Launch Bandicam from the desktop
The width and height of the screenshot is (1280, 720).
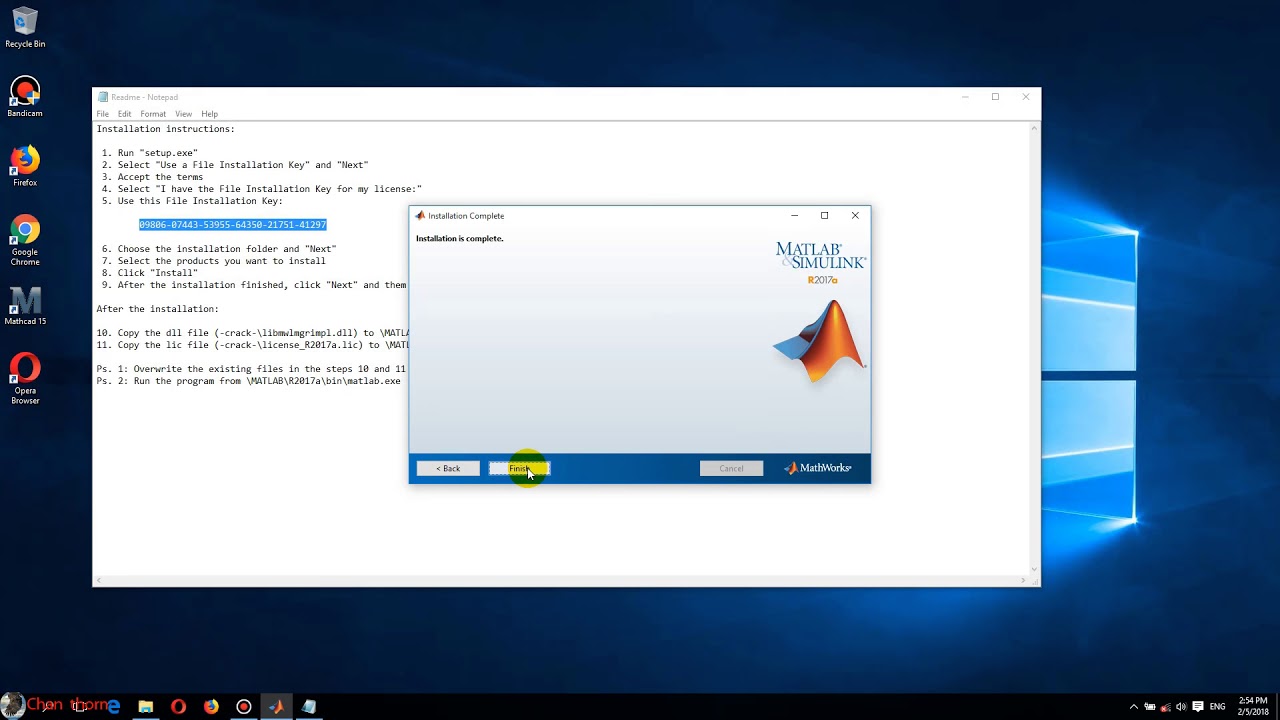tap(25, 97)
